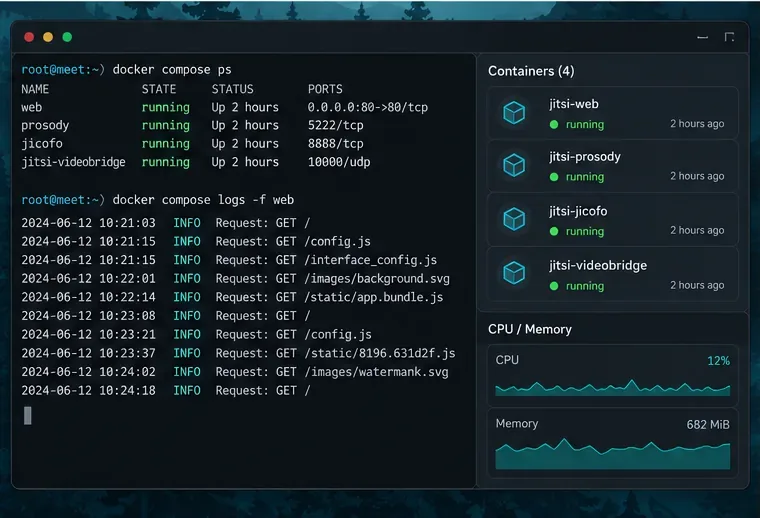Viewport: 760px width, 518px height.
Task: Click the running state in the web row
Action: [x=166, y=108]
